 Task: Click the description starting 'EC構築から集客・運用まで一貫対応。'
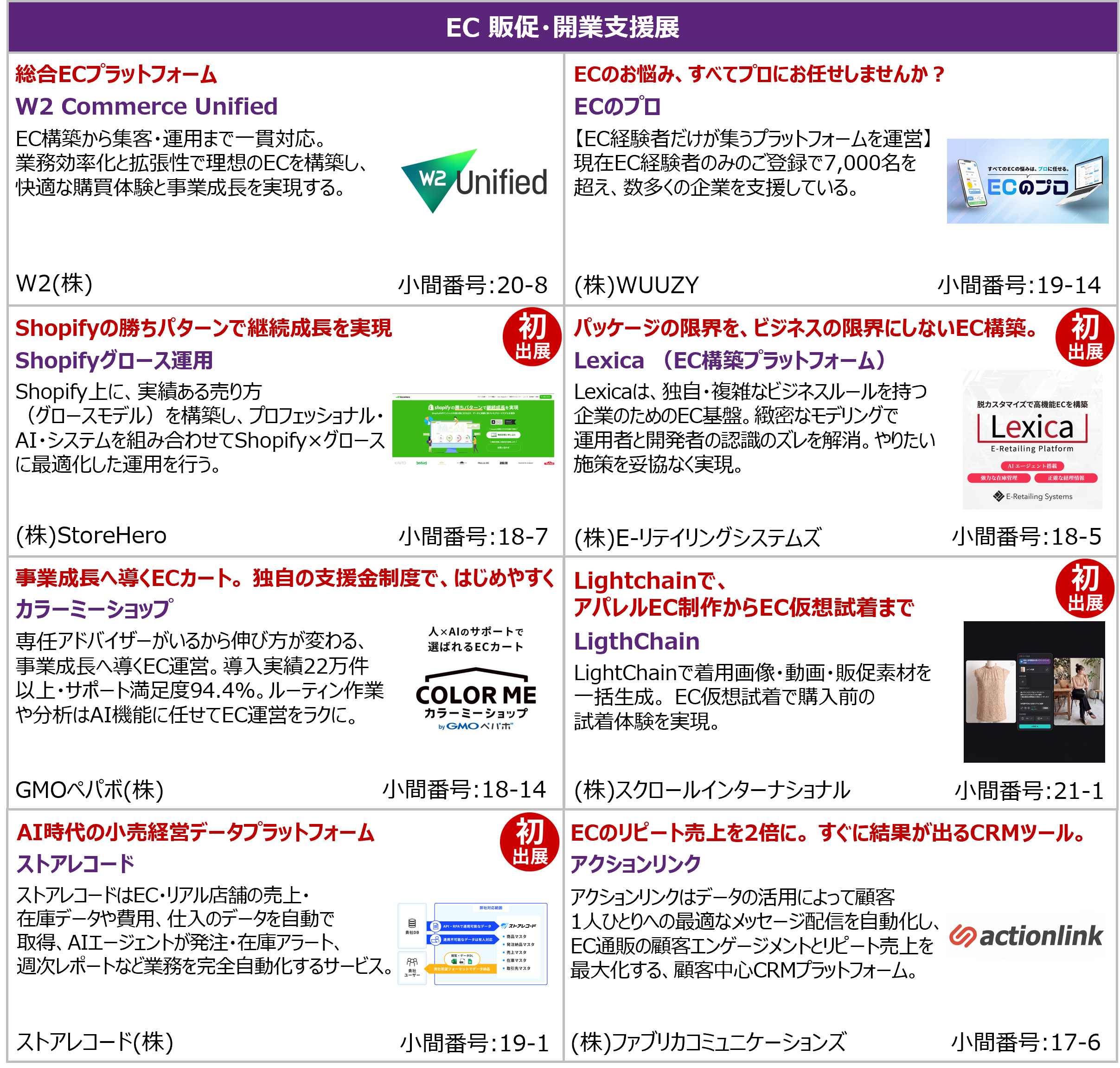(x=191, y=163)
